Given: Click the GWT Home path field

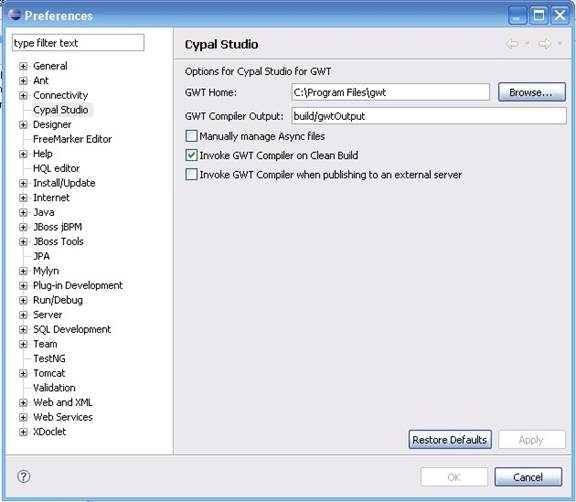Looking at the screenshot, I should tap(390, 92).
